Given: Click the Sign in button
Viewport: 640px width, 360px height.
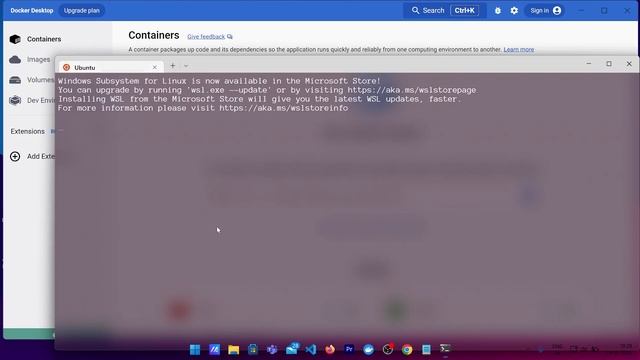Looking at the screenshot, I should click(545, 11).
